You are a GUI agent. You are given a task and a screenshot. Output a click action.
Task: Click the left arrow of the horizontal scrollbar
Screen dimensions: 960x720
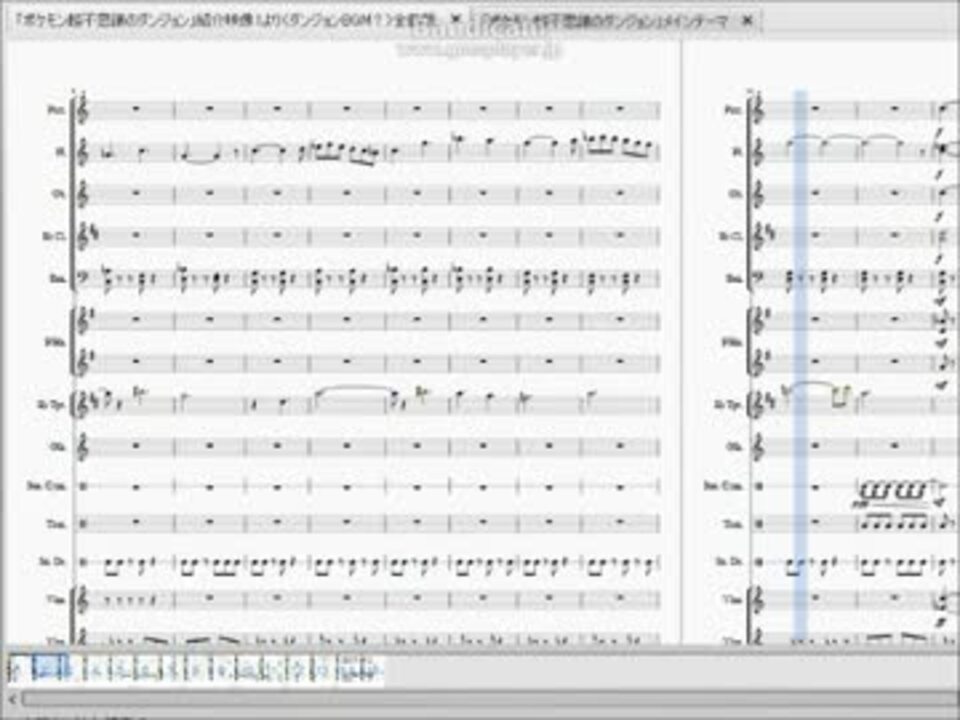[x=13, y=699]
